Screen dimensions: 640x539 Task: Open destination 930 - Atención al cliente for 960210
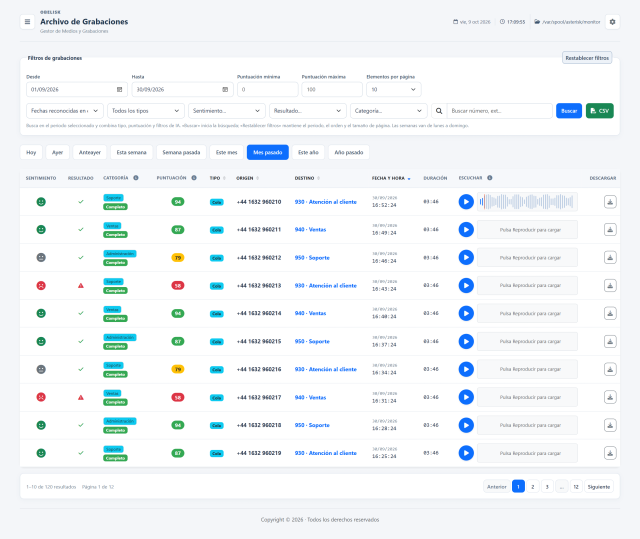click(x=326, y=202)
